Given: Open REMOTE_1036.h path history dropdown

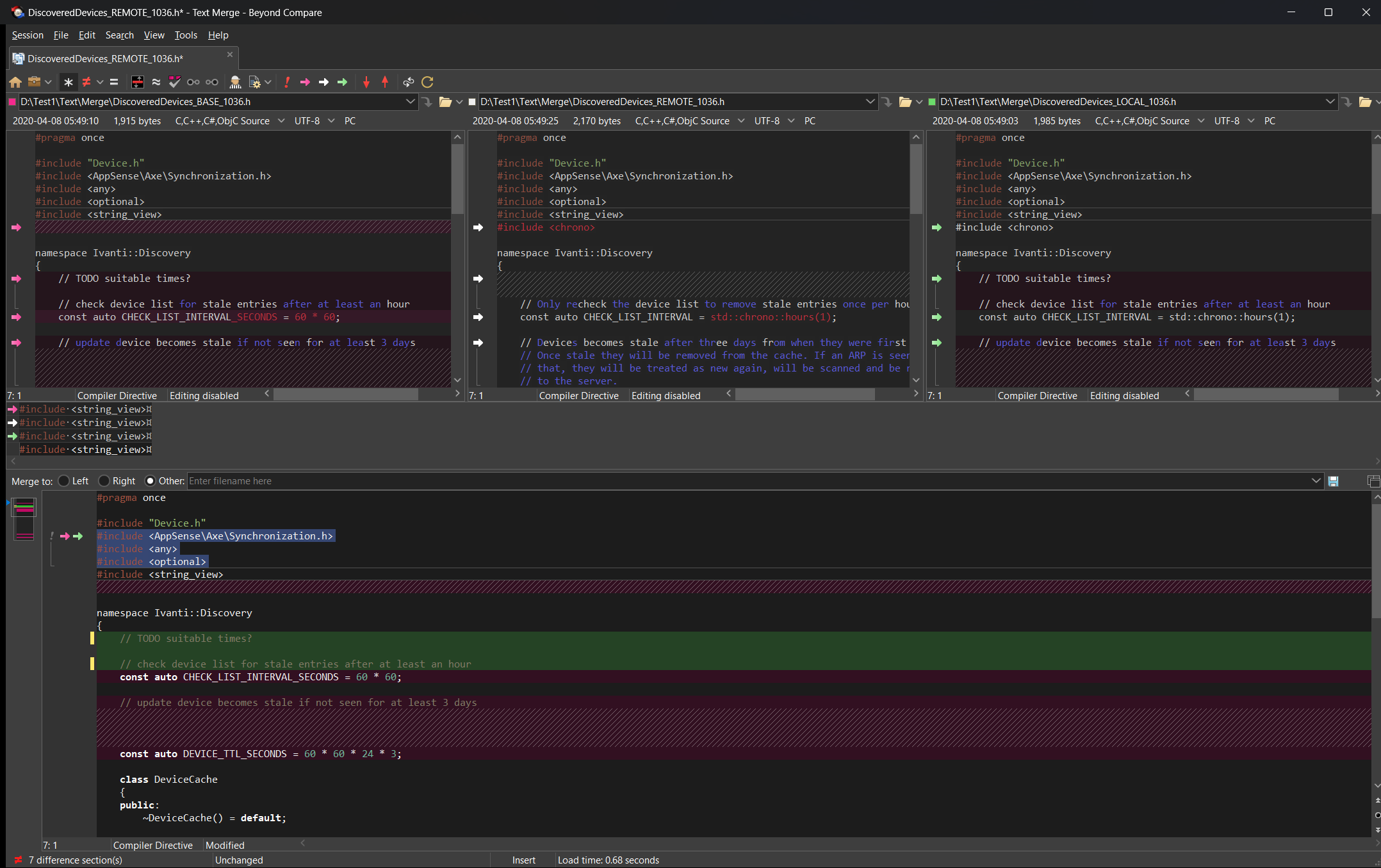Looking at the screenshot, I should tap(870, 101).
